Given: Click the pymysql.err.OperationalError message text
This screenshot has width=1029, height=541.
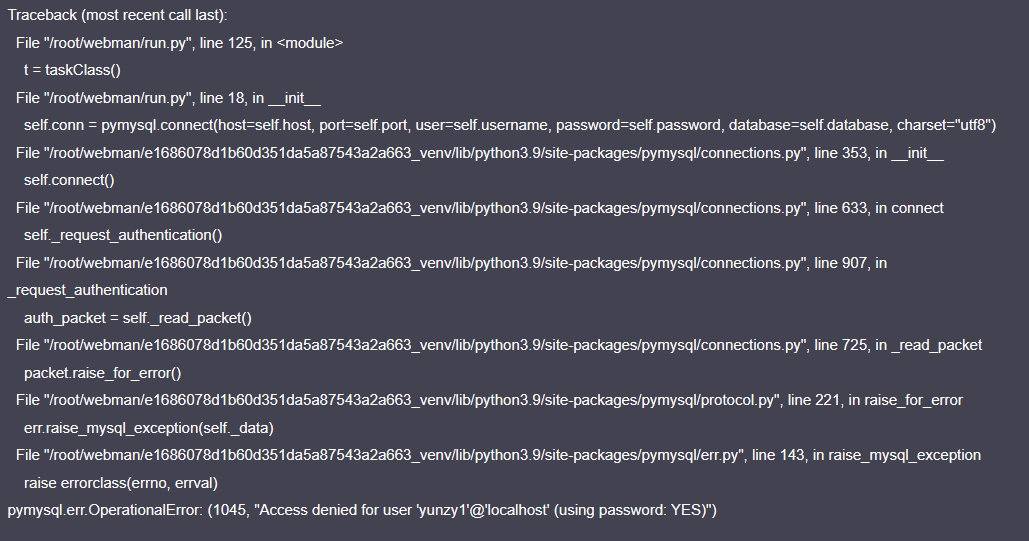Looking at the screenshot, I should click(362, 510).
